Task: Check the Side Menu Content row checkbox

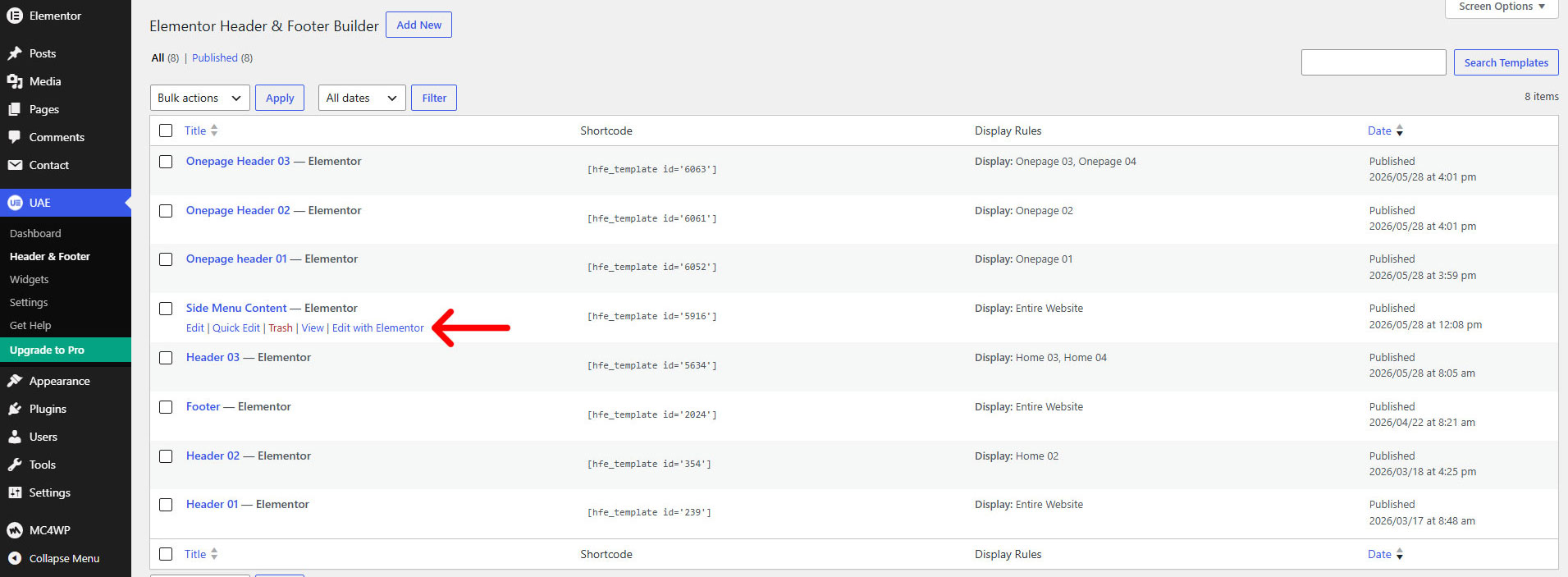Action: pos(166,309)
